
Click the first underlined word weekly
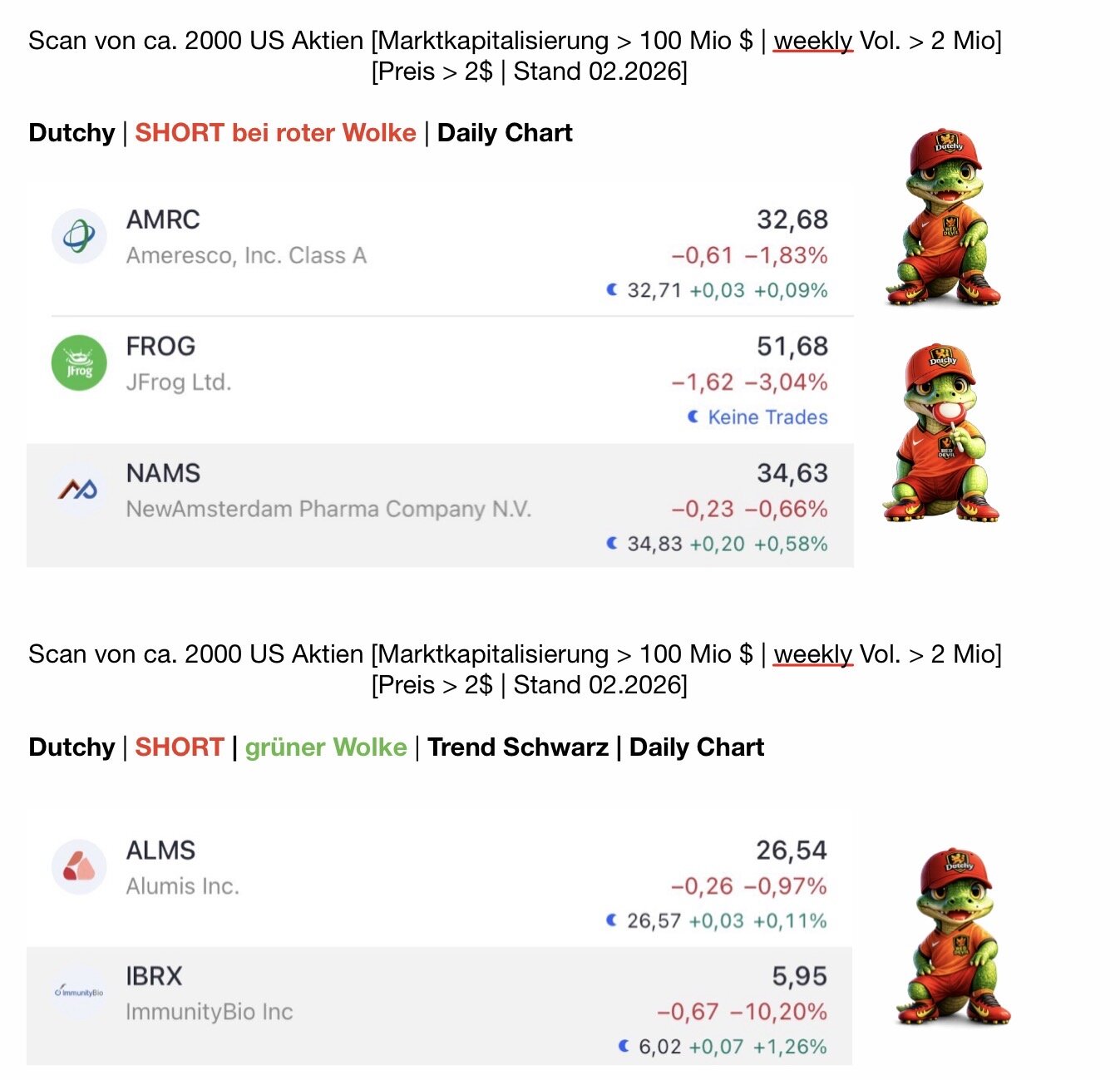point(812,41)
